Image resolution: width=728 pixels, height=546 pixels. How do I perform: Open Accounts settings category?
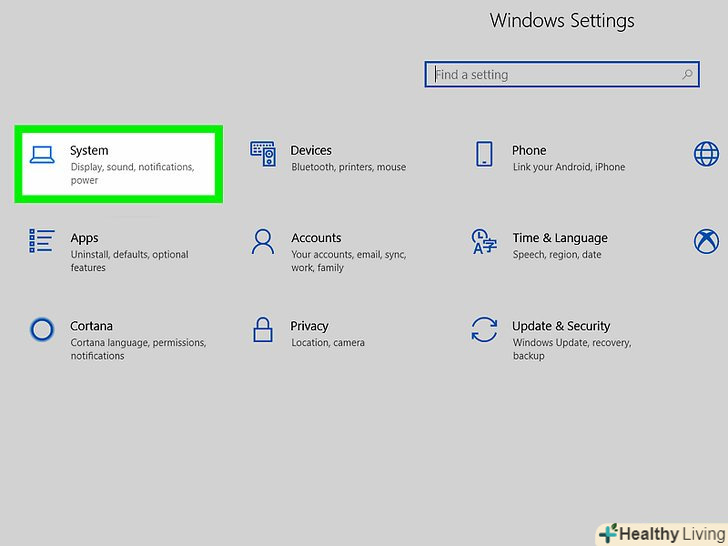pos(316,238)
